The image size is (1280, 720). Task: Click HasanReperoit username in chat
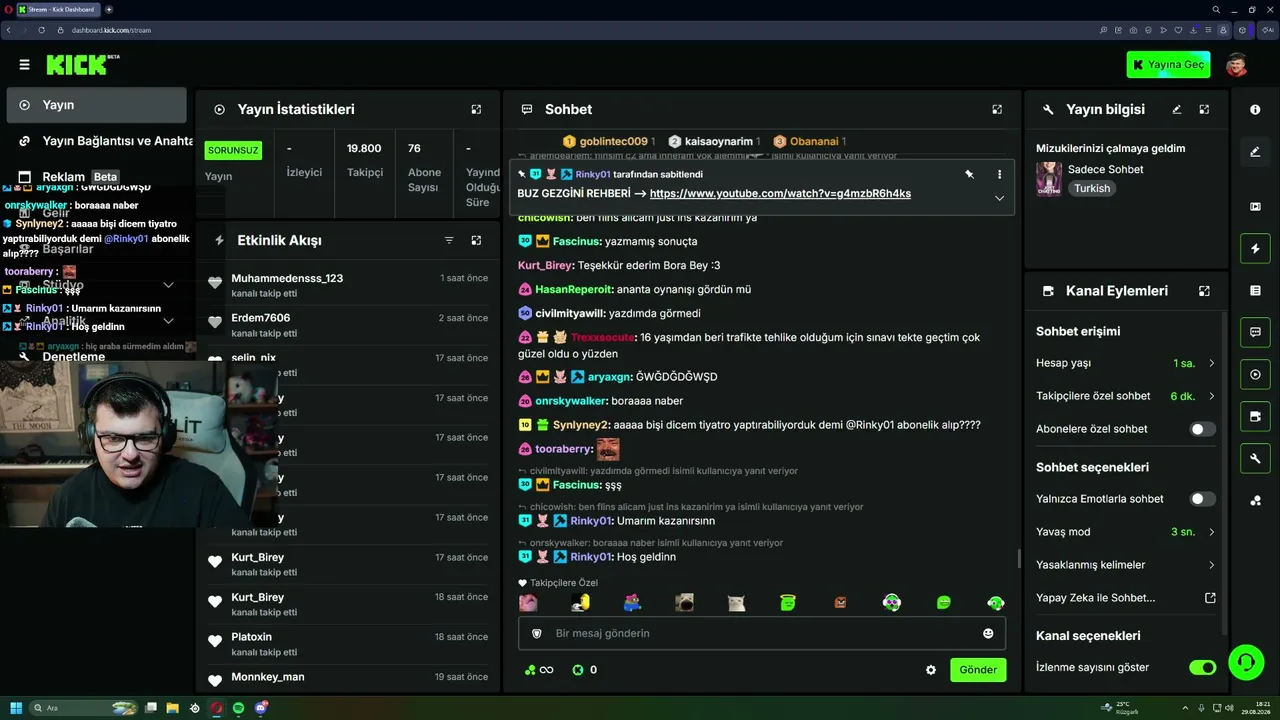pos(573,290)
